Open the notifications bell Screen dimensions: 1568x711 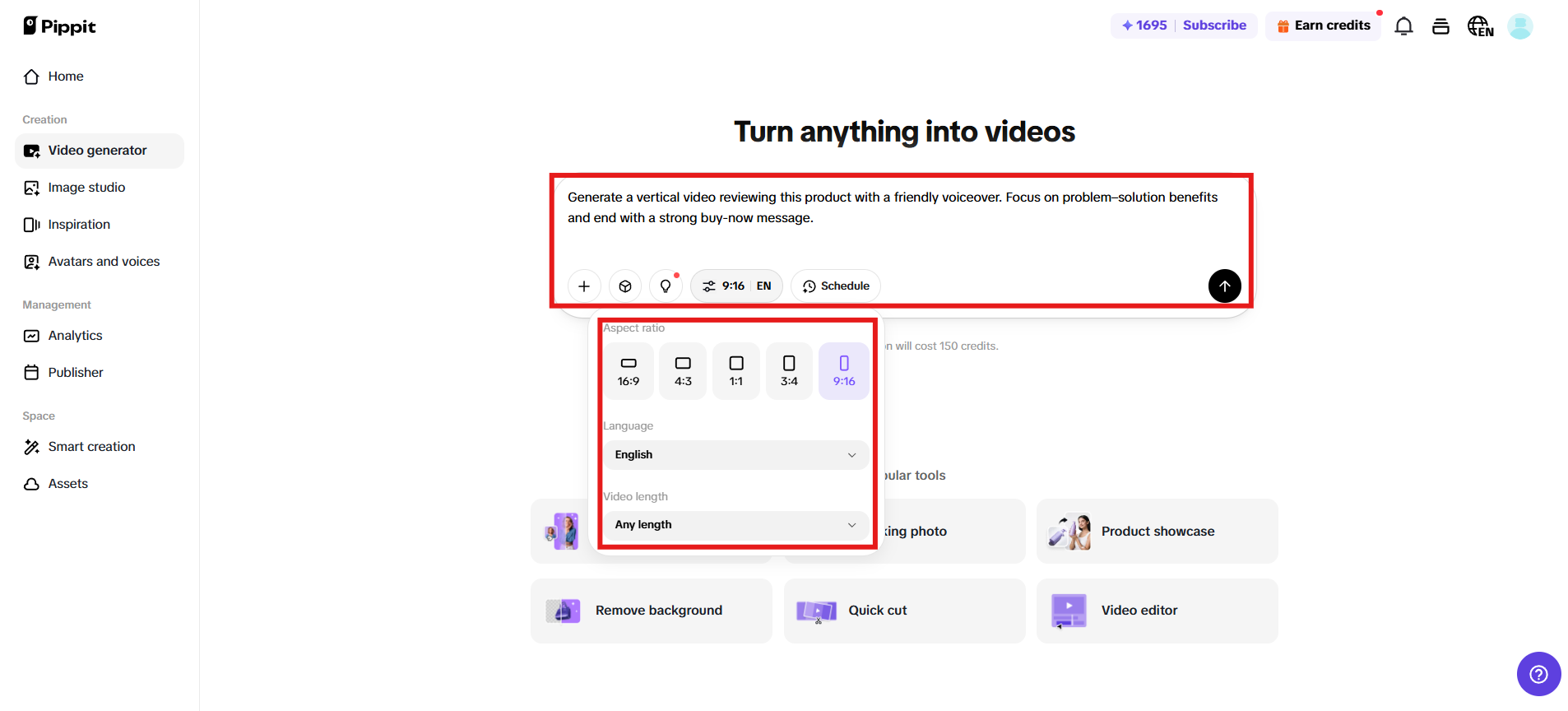point(1403,26)
